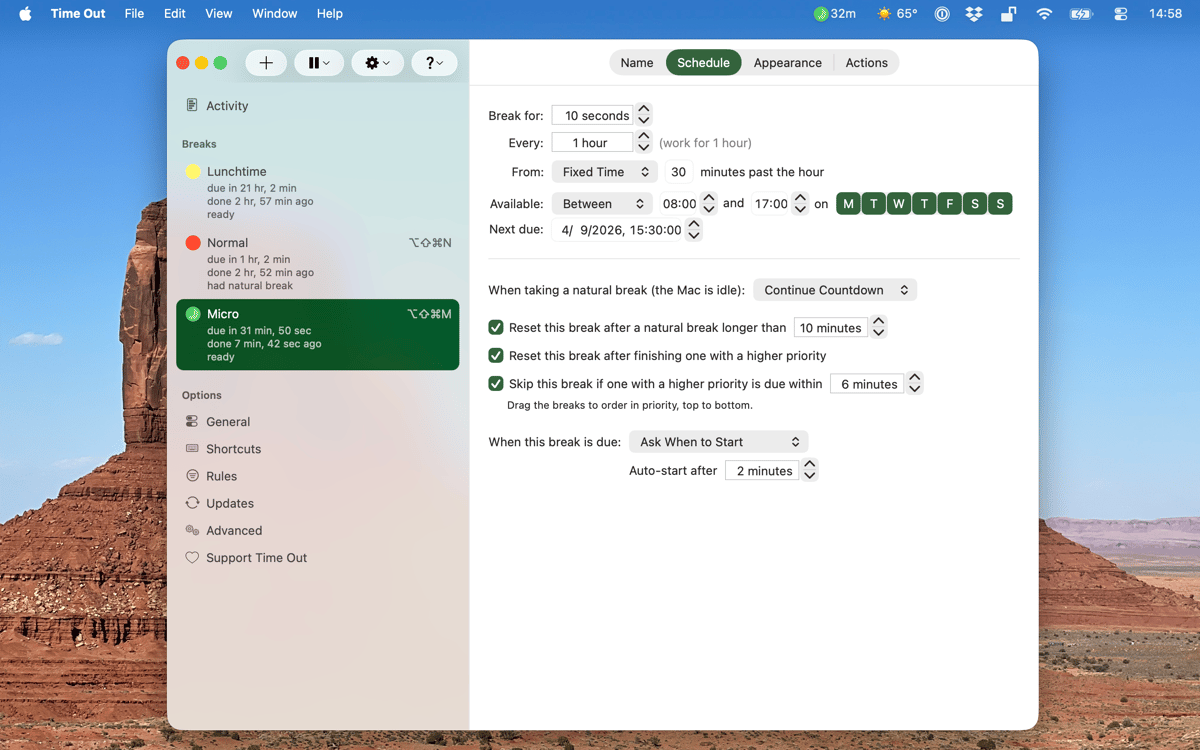Screen dimensions: 1200x750
Task: Open the Fixed Time dropdown
Action: coord(605,172)
